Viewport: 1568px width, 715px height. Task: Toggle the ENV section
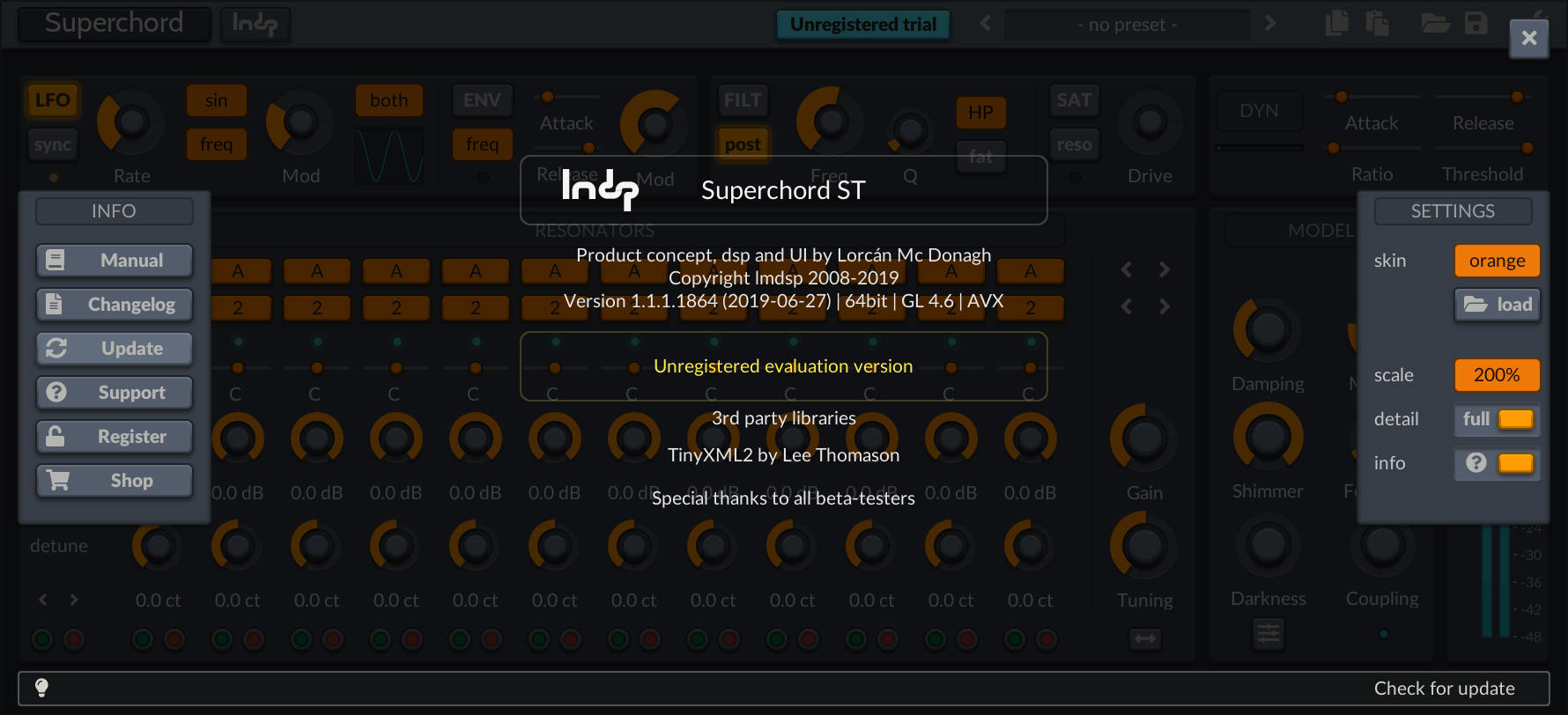tap(482, 100)
